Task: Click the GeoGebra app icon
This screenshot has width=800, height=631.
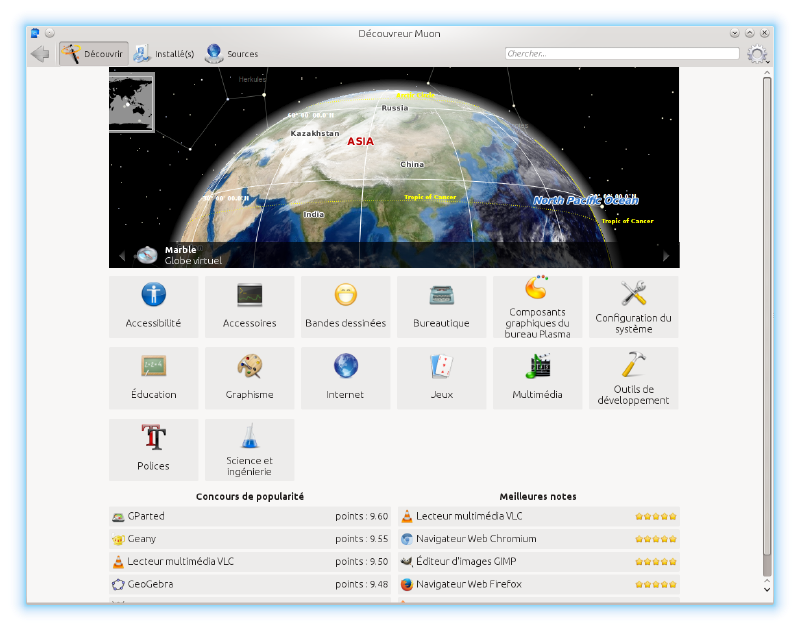Action: 118,585
